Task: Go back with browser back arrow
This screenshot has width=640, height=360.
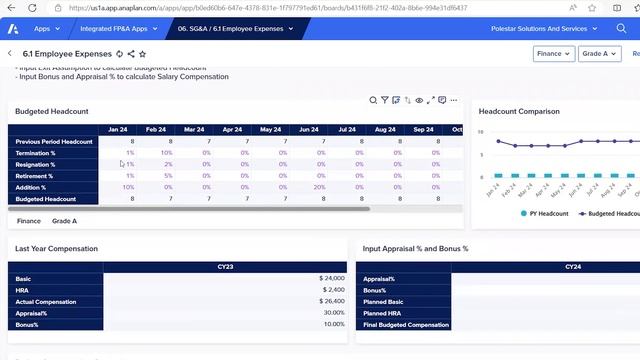Action: click(x=11, y=7)
